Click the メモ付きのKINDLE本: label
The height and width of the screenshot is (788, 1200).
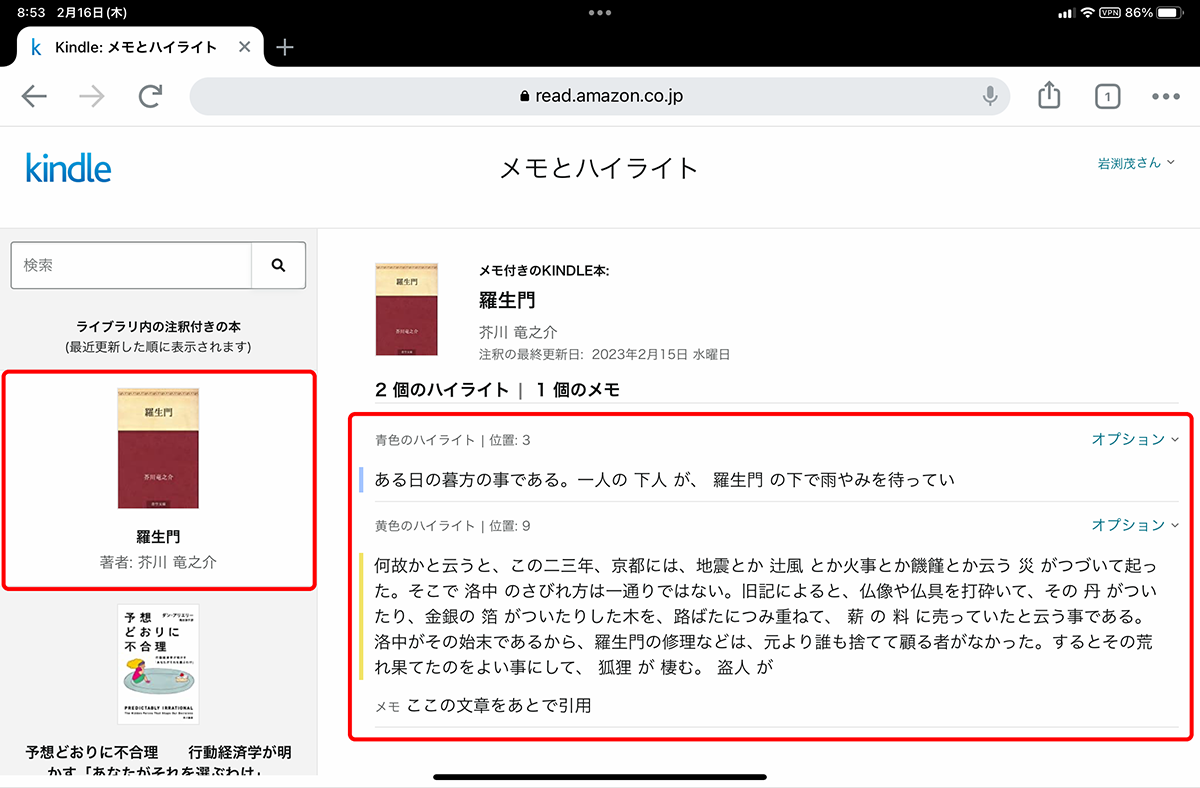coord(544,271)
